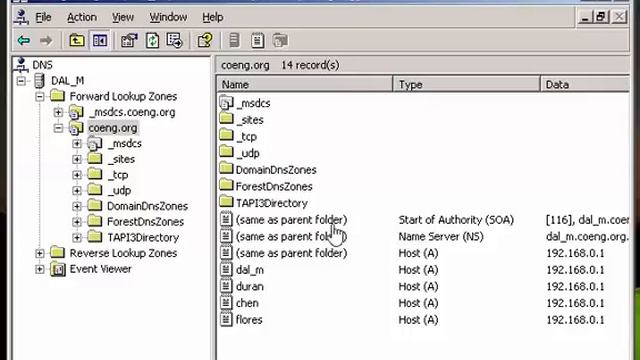Expand the Reverse Lookup Zones node
The width and height of the screenshot is (640, 360).
coord(40,253)
